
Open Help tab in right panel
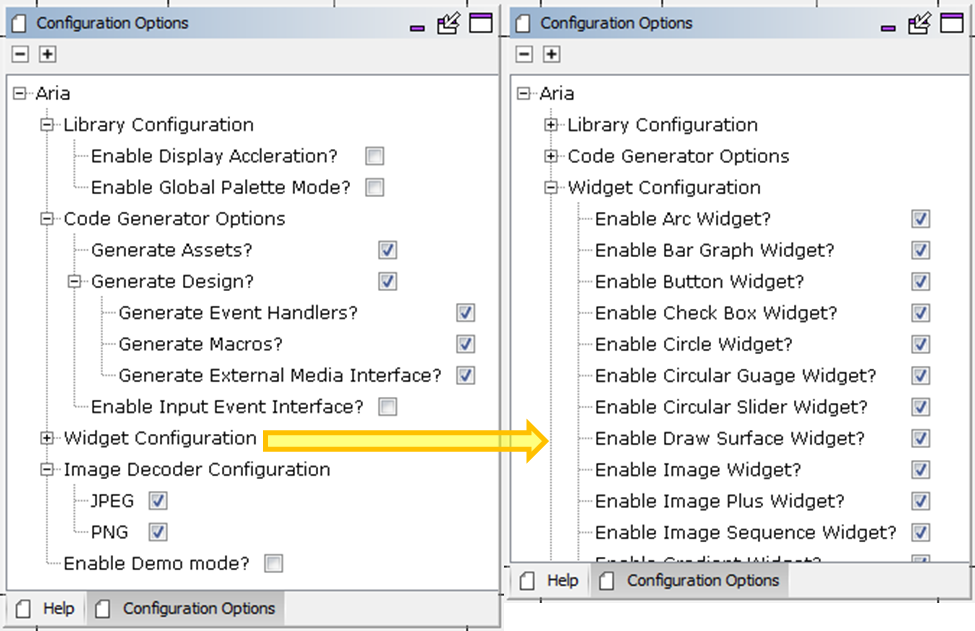[551, 580]
